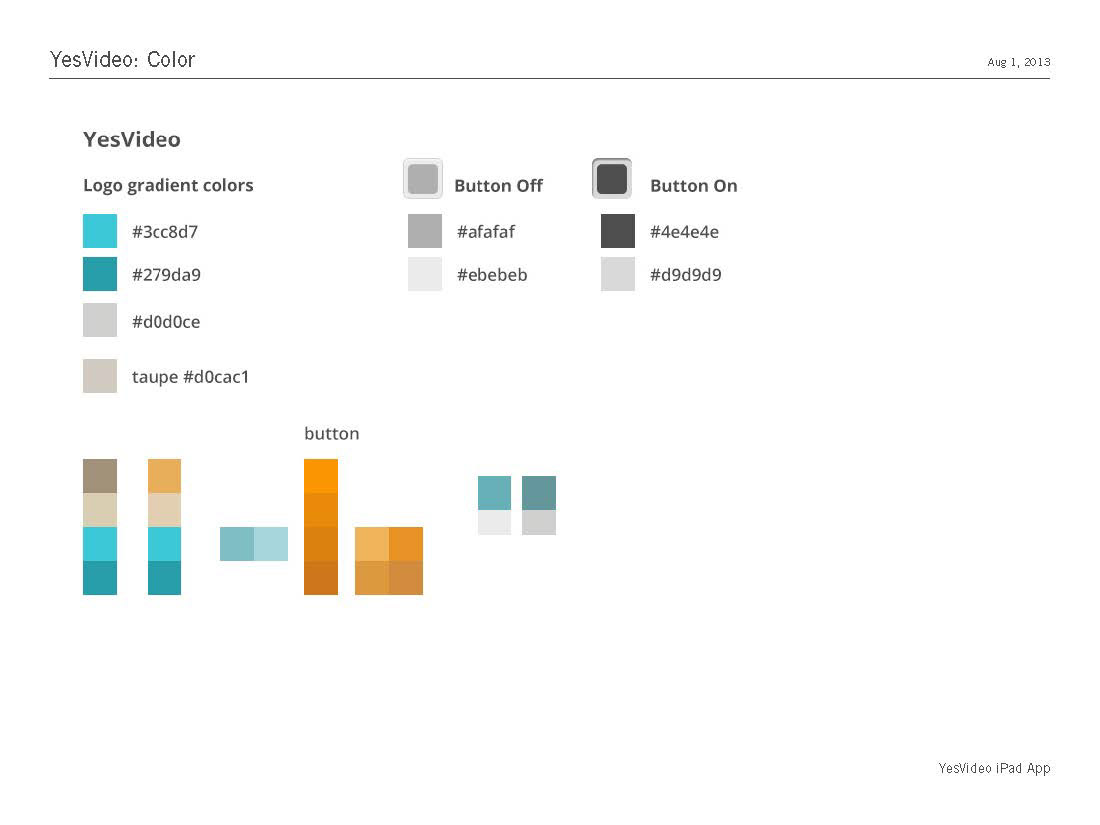
Task: Click the 'Button On' label
Action: pyautogui.click(x=694, y=186)
